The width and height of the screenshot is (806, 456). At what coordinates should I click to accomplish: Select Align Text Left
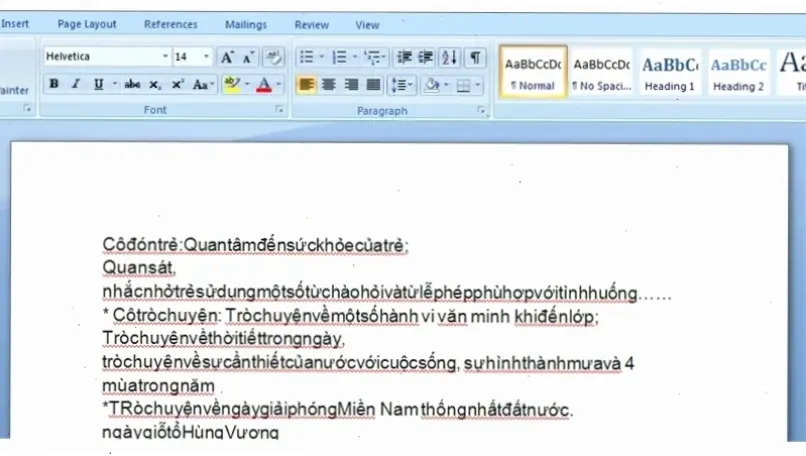point(306,84)
